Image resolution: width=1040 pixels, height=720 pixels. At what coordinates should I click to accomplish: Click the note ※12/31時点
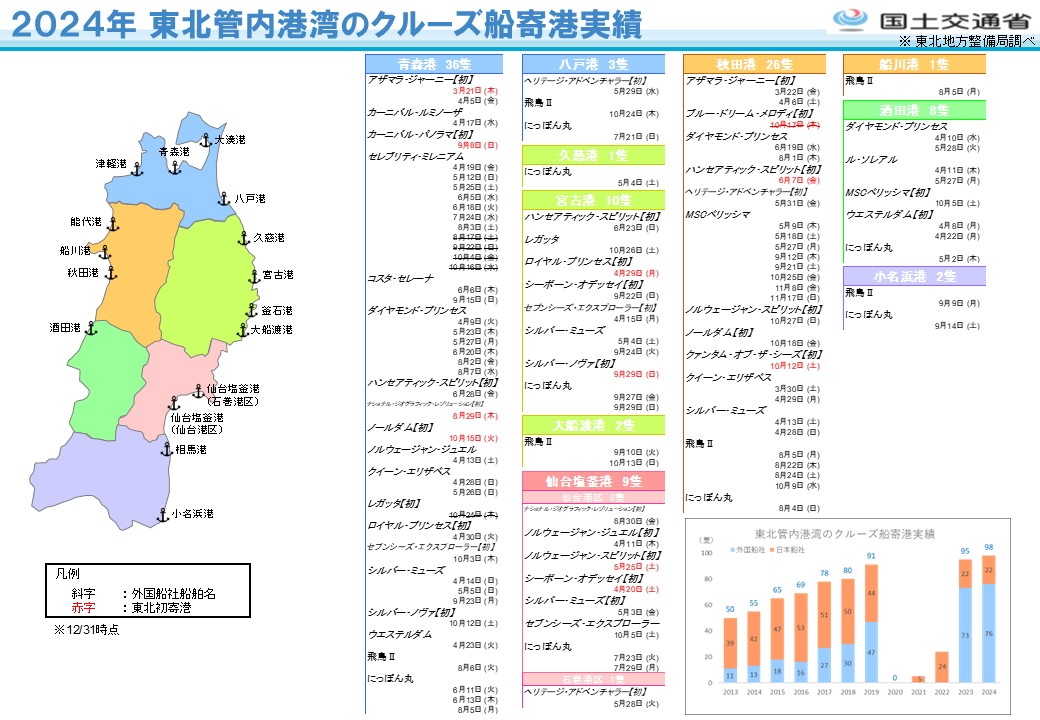pyautogui.click(x=86, y=630)
